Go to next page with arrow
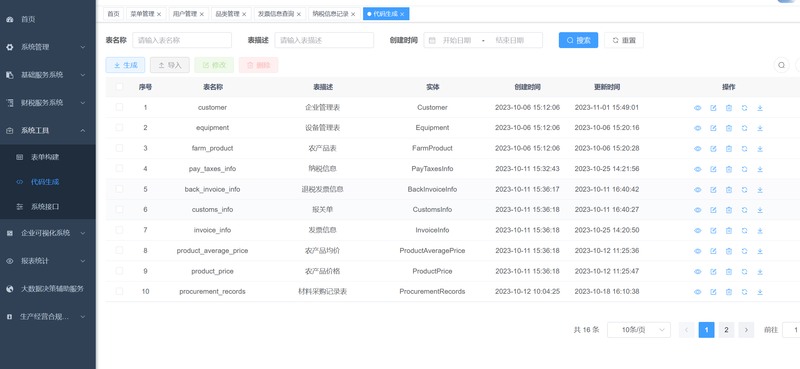The height and width of the screenshot is (369, 800). [746, 330]
